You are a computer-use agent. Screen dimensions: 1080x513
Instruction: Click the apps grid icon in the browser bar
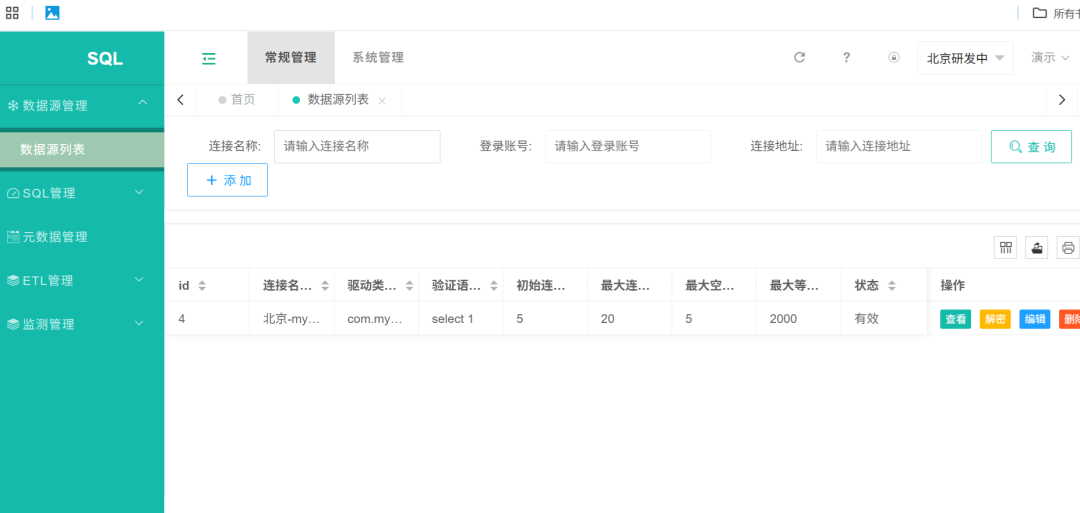(12, 12)
